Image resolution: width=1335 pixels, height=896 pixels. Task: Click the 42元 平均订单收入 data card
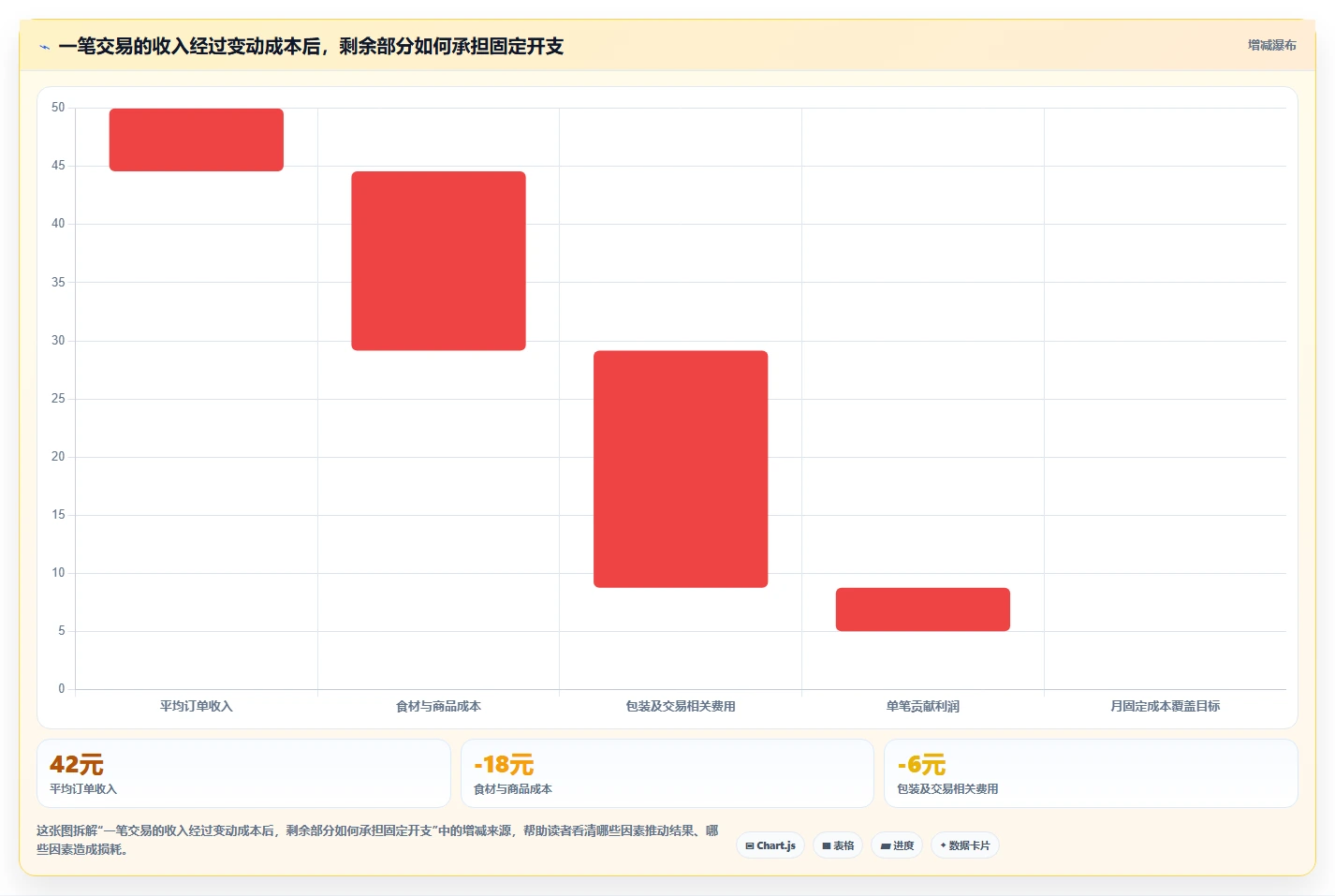243,773
